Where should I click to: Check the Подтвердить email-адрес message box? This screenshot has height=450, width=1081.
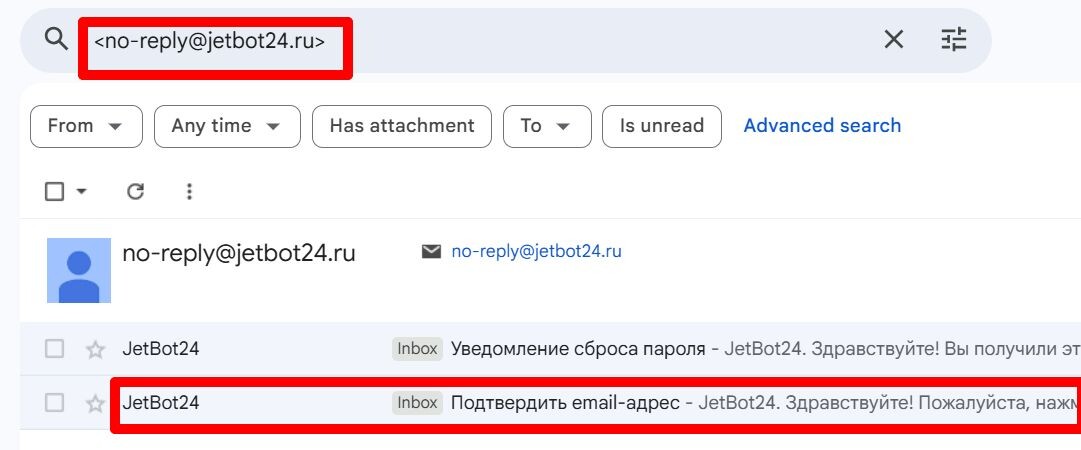pyautogui.click(x=55, y=403)
